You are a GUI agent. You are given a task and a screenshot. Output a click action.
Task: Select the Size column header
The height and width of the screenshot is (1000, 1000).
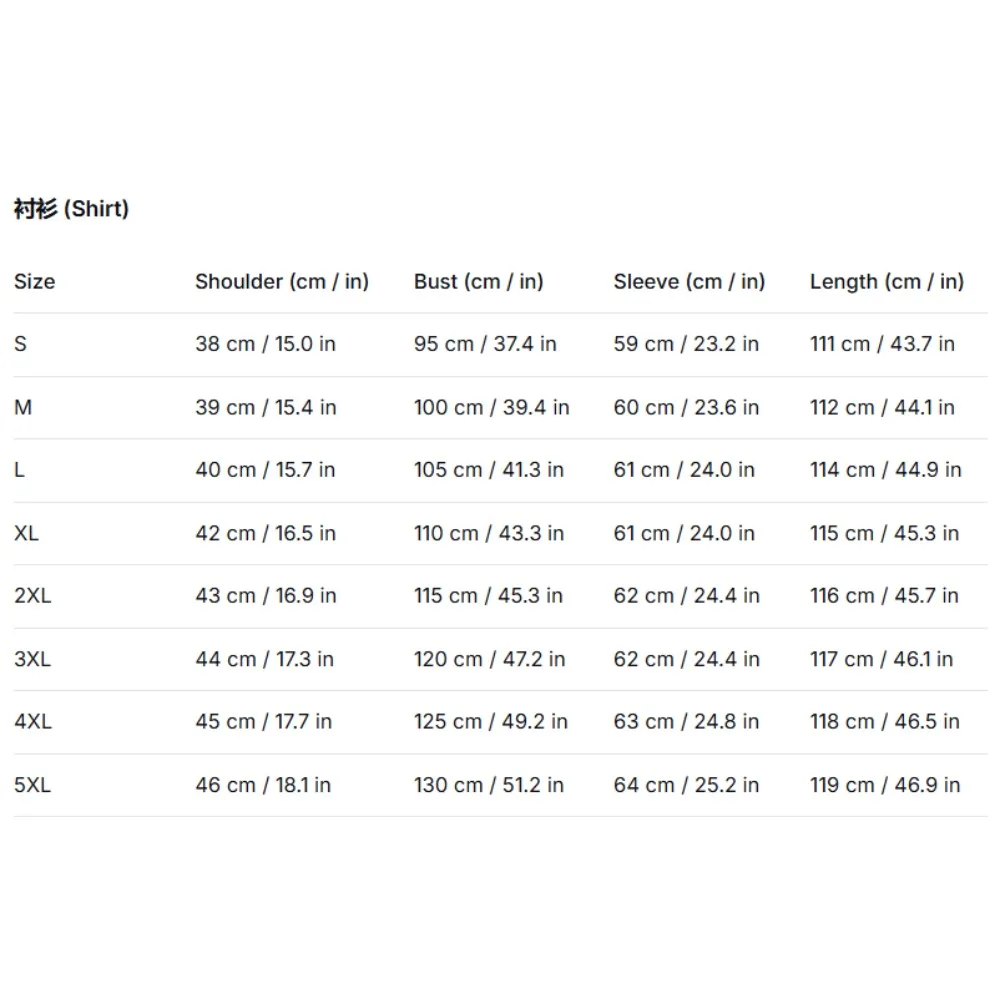pos(34,281)
